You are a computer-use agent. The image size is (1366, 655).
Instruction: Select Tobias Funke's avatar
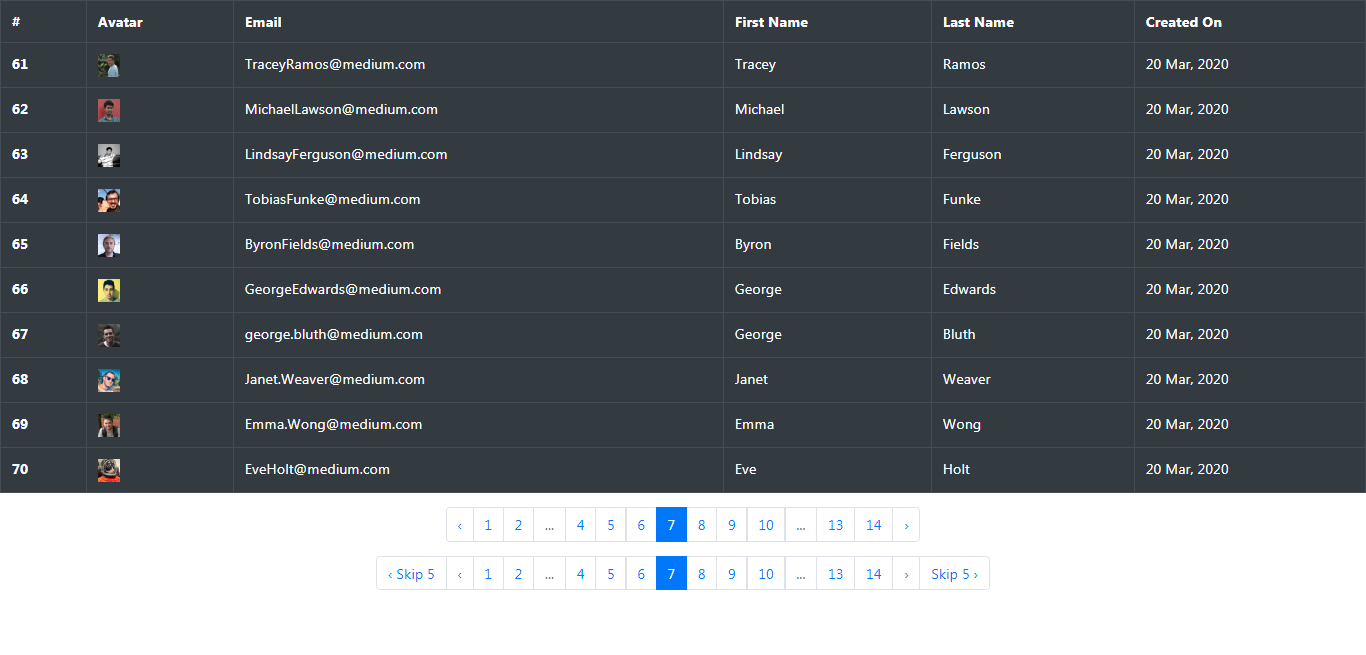click(108, 200)
